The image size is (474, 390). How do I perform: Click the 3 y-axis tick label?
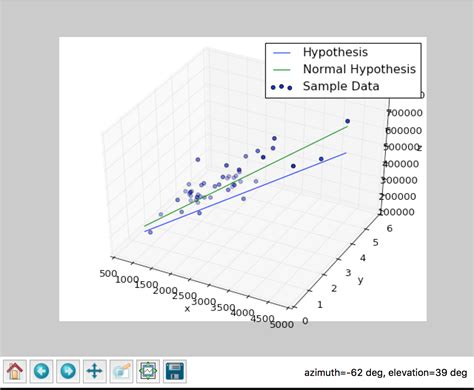[348, 273]
